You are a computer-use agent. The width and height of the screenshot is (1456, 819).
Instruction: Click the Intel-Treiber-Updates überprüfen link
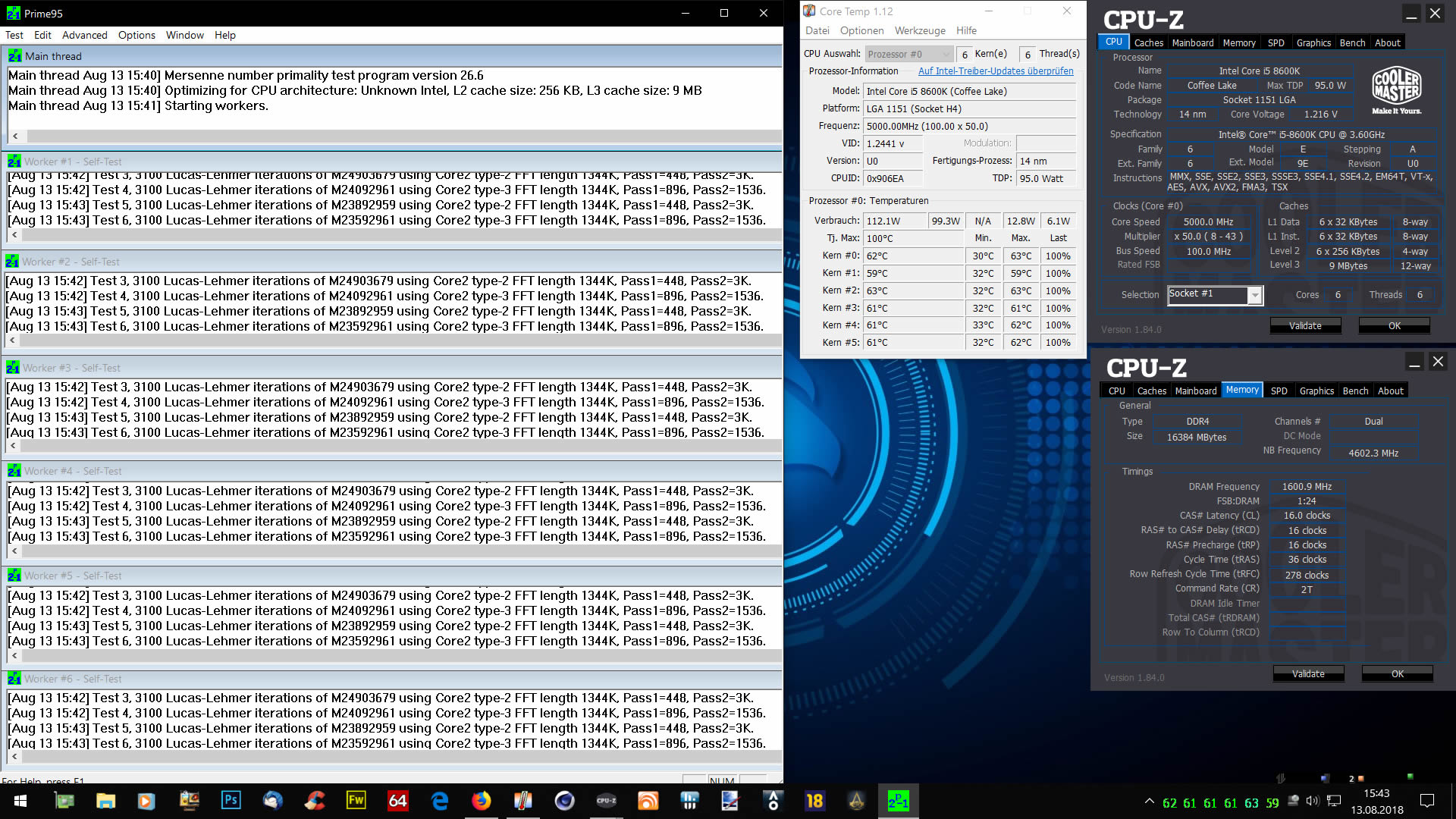click(995, 71)
